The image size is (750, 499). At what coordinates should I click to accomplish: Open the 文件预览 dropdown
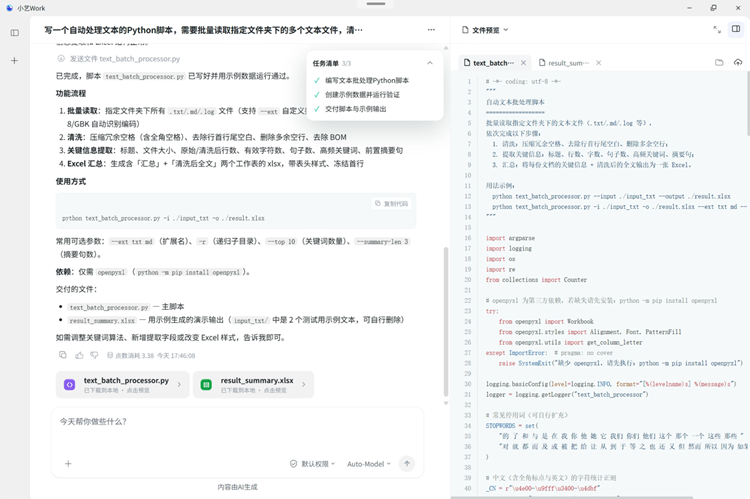point(485,30)
